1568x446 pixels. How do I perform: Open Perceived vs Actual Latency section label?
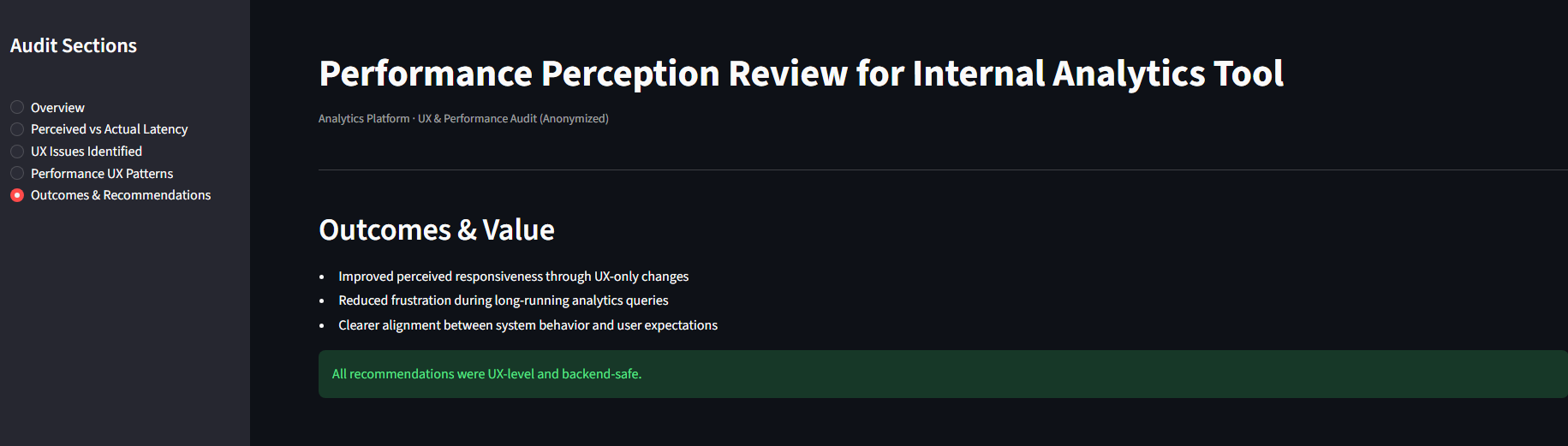(x=109, y=129)
